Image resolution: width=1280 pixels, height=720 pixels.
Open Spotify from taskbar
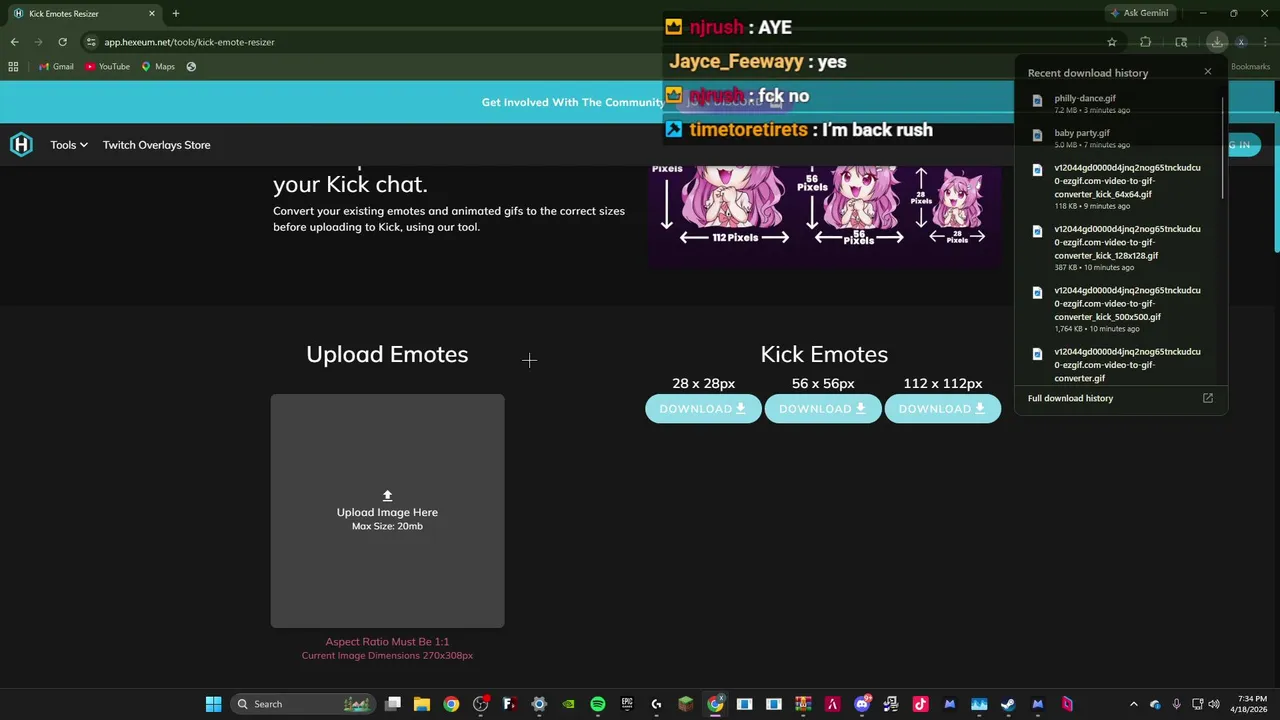tap(598, 704)
